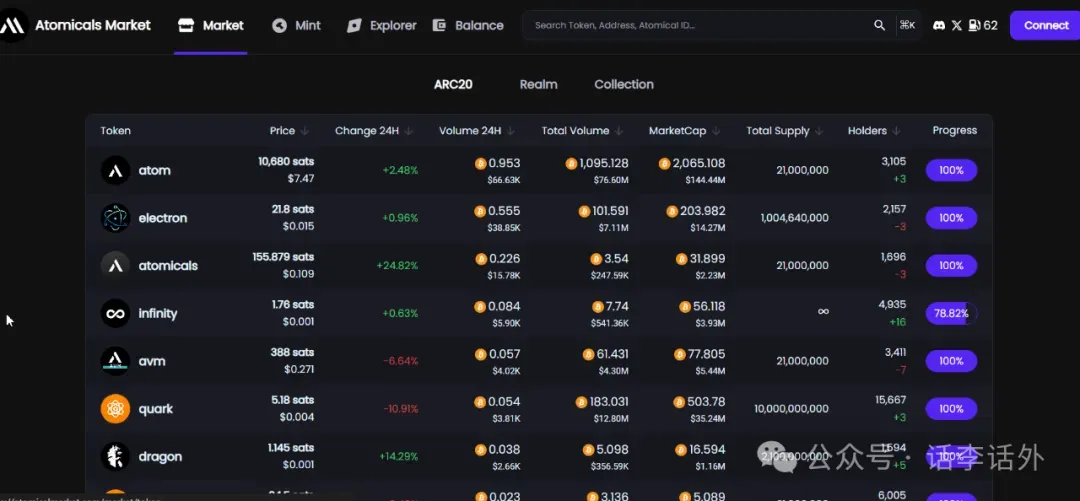This screenshot has width=1080, height=501.
Task: Click the ⌘K shortcut badge
Action: [x=907, y=25]
